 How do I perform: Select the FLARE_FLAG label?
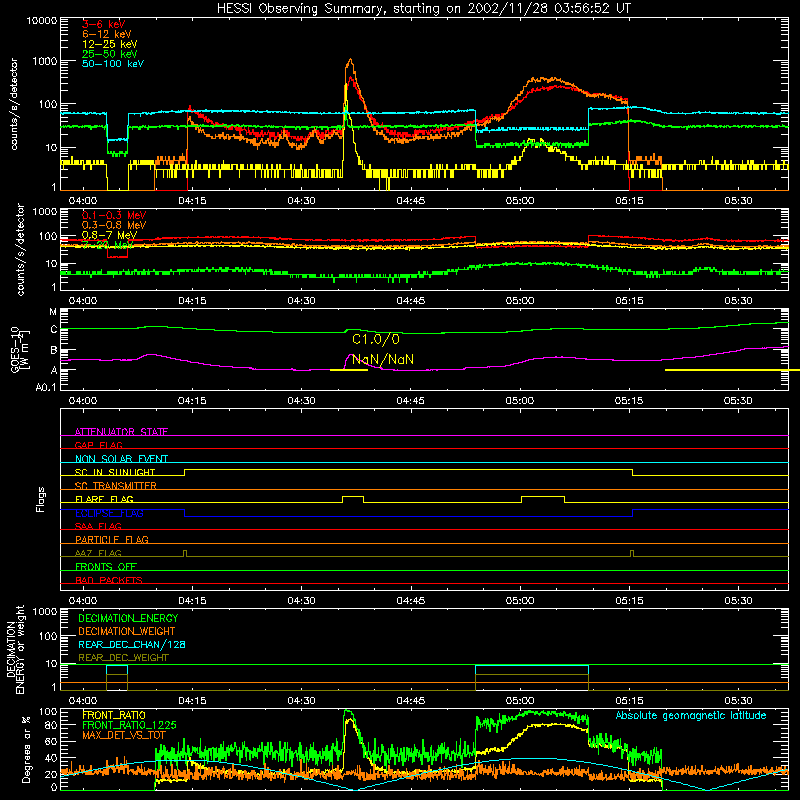click(104, 499)
